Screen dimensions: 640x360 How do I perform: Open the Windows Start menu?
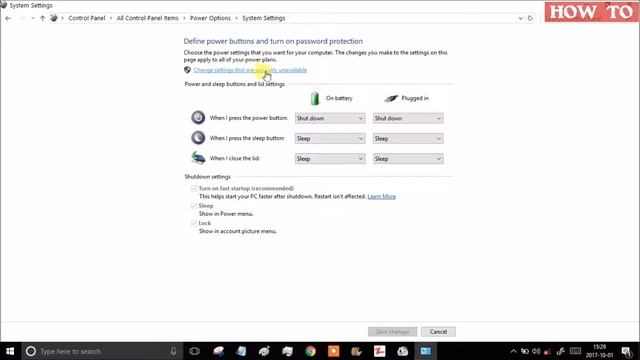(10, 351)
